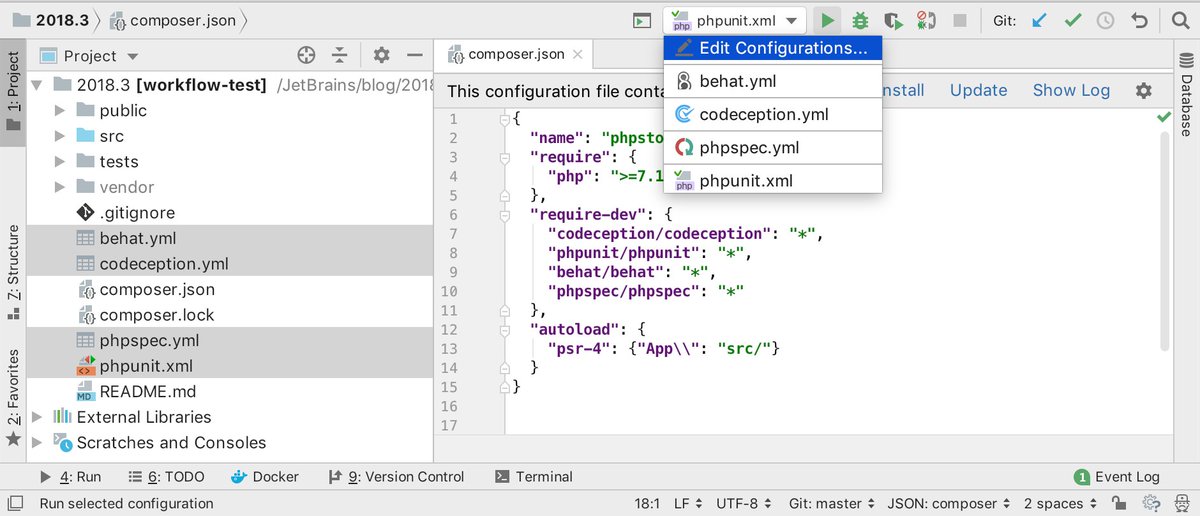Select codeception.yml in the configuration list
The height and width of the screenshot is (516, 1200).
tap(773, 114)
